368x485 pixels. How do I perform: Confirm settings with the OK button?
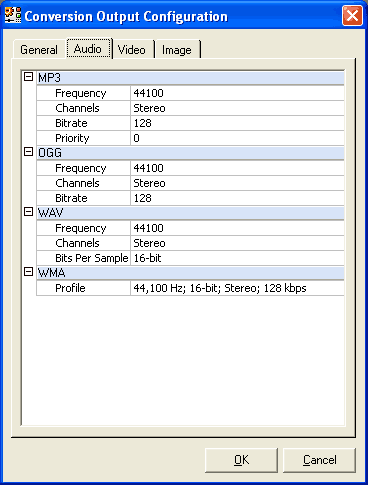pyautogui.click(x=241, y=460)
